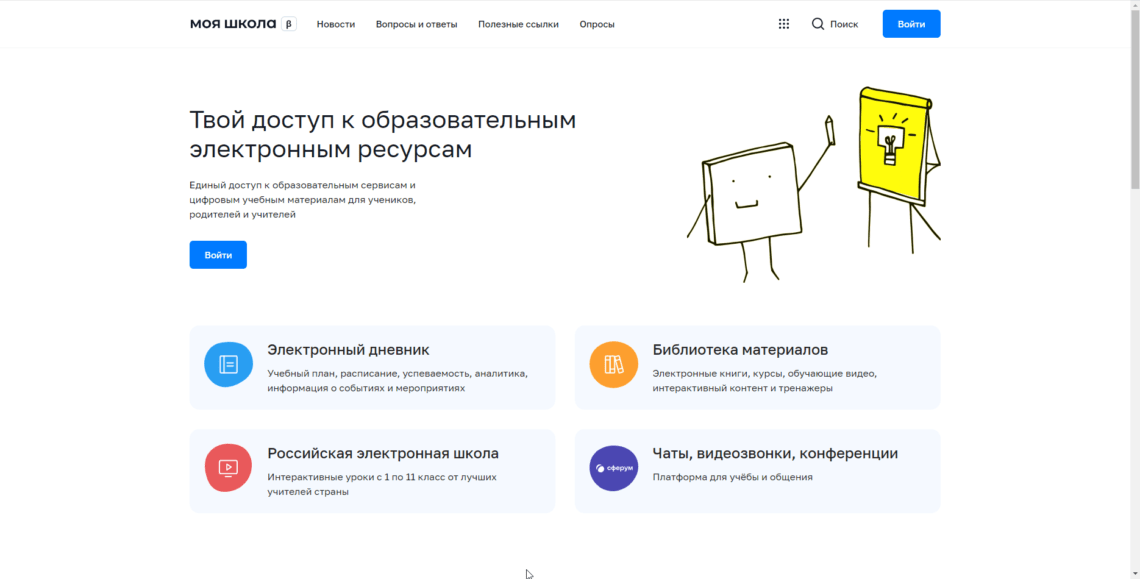Click the Поиск search label
1140x579 pixels.
pos(844,24)
